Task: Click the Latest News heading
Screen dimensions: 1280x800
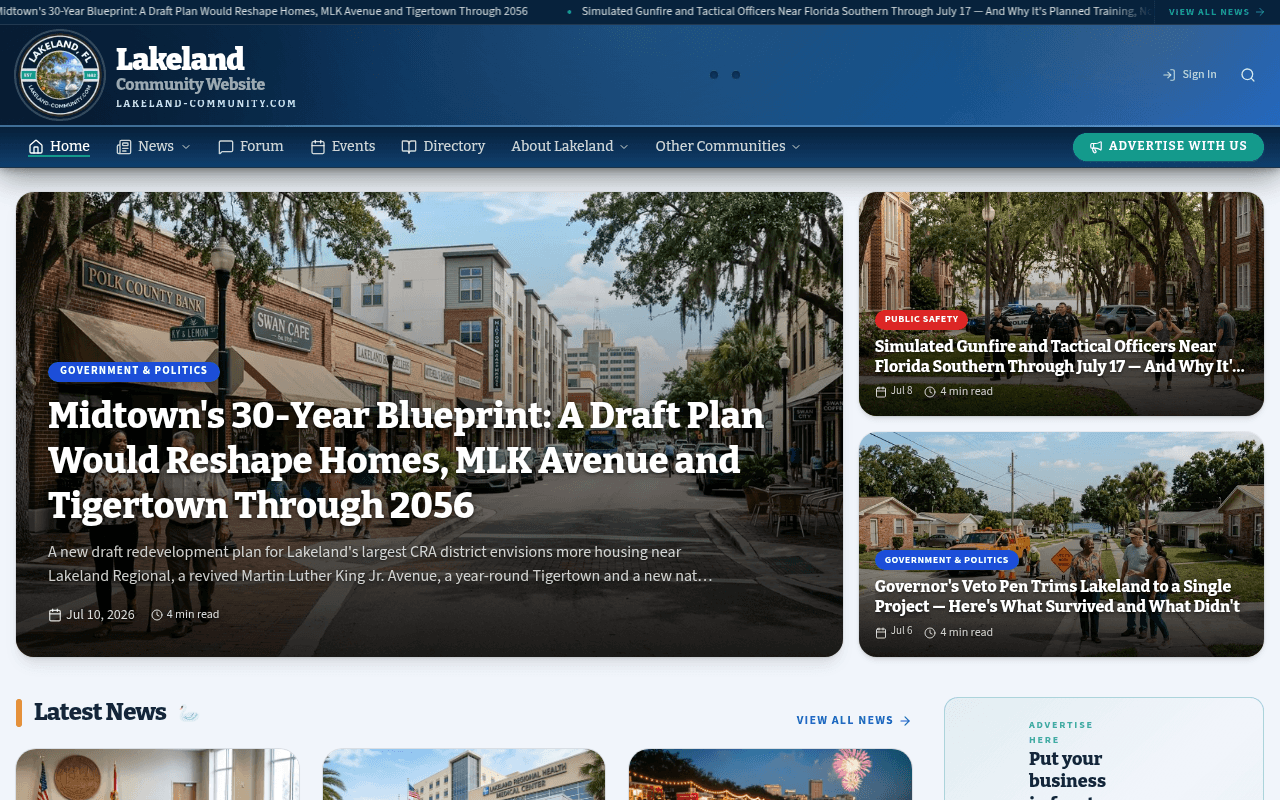Action: click(100, 712)
